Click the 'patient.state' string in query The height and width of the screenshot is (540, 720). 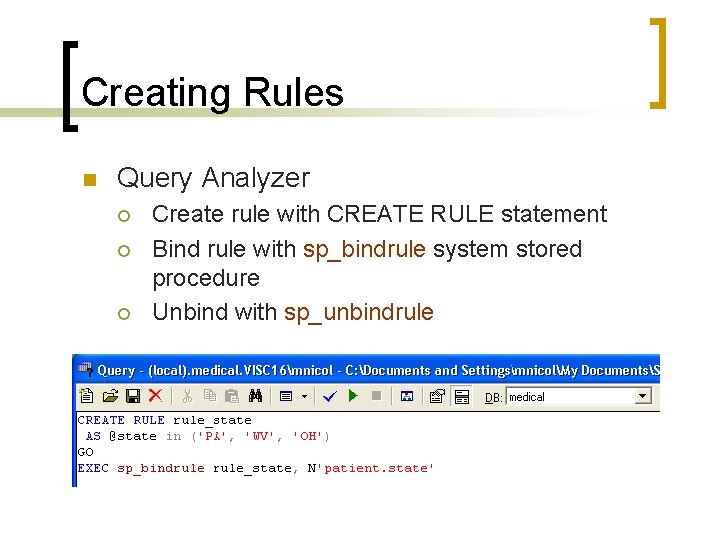(x=376, y=469)
